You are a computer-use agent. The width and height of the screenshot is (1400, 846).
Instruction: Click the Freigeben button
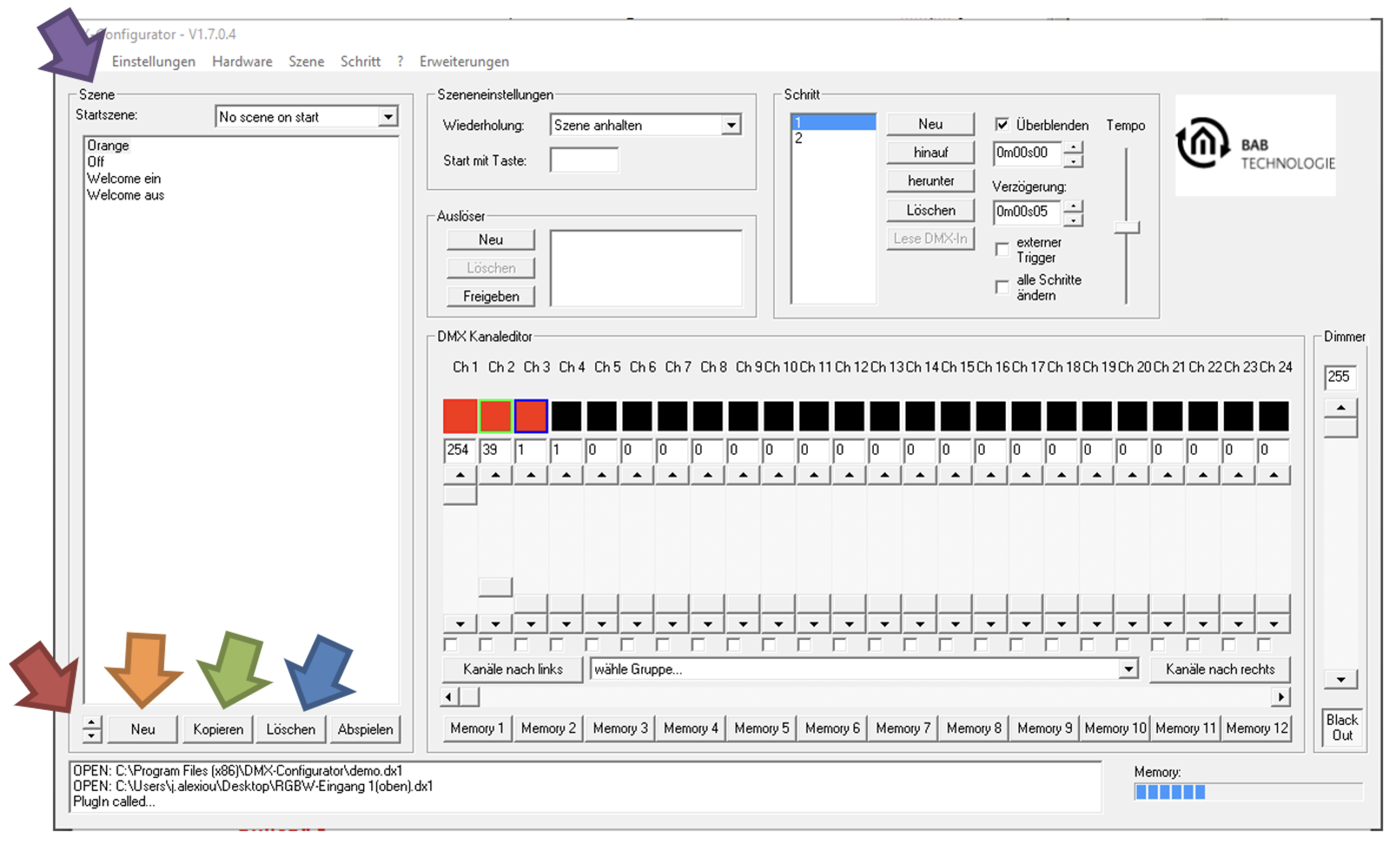click(491, 296)
